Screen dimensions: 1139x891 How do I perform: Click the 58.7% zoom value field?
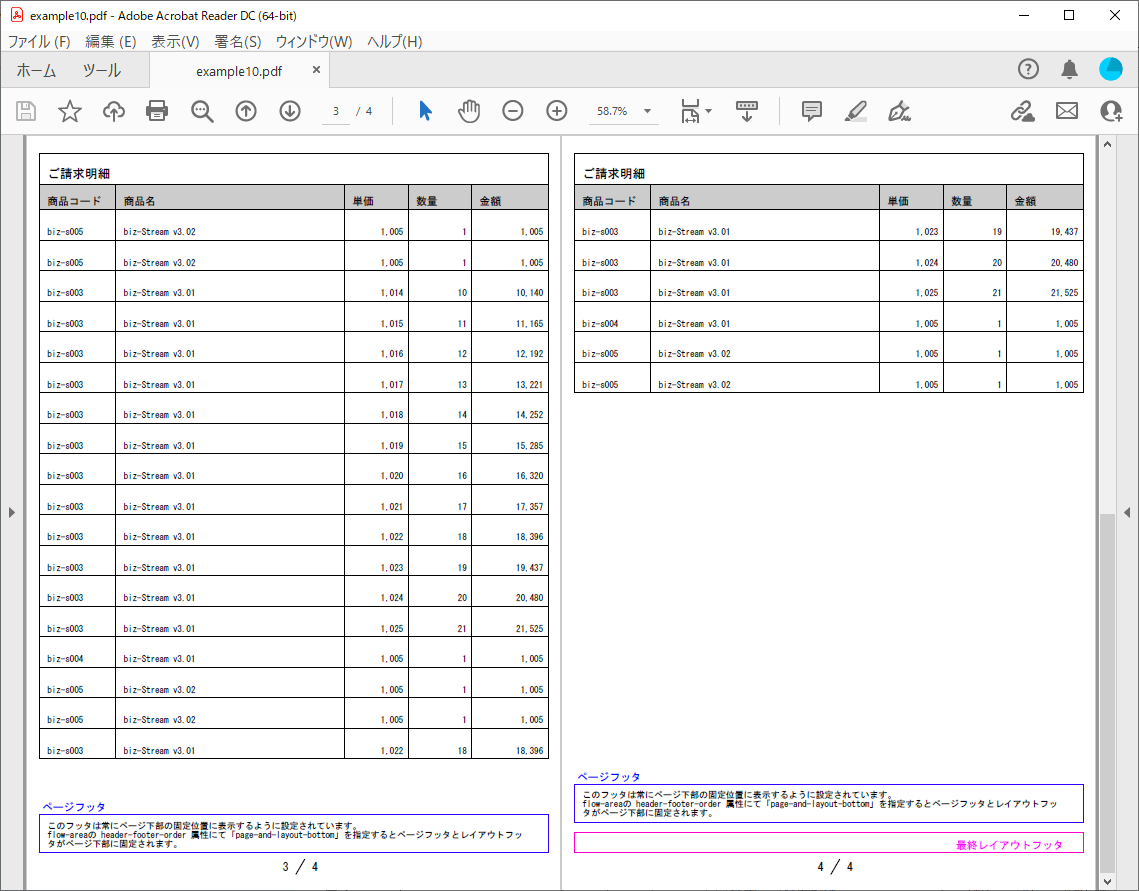click(612, 111)
